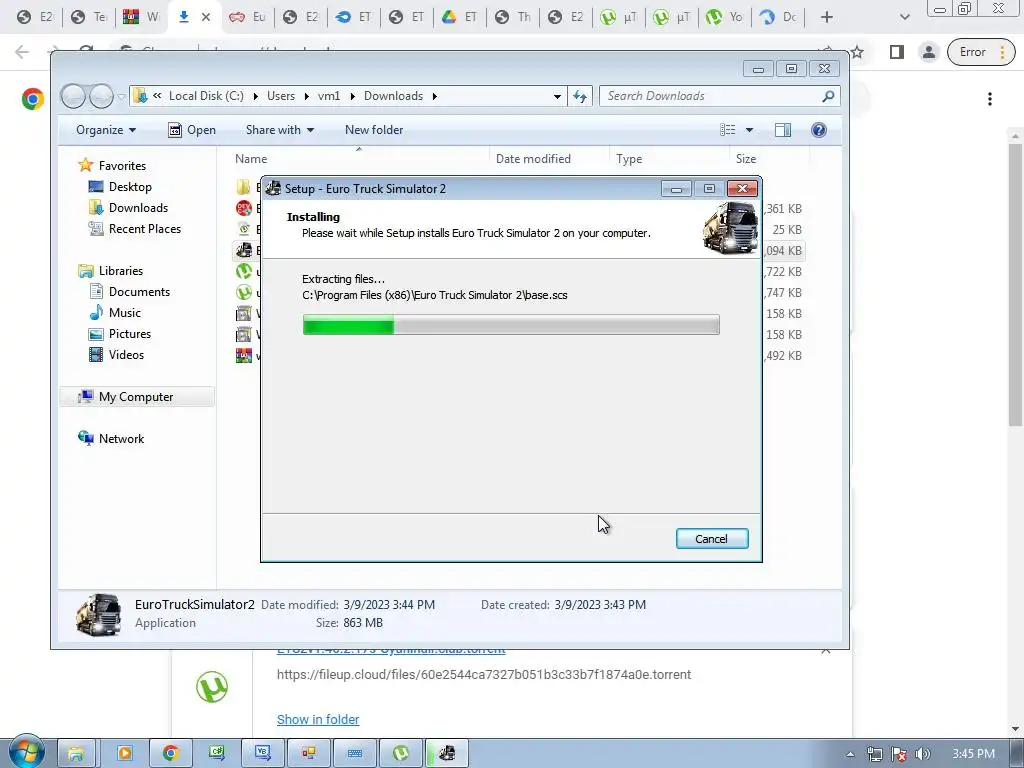Click Chrome back arrow button
The width and height of the screenshot is (1024, 768).
click(x=22, y=52)
